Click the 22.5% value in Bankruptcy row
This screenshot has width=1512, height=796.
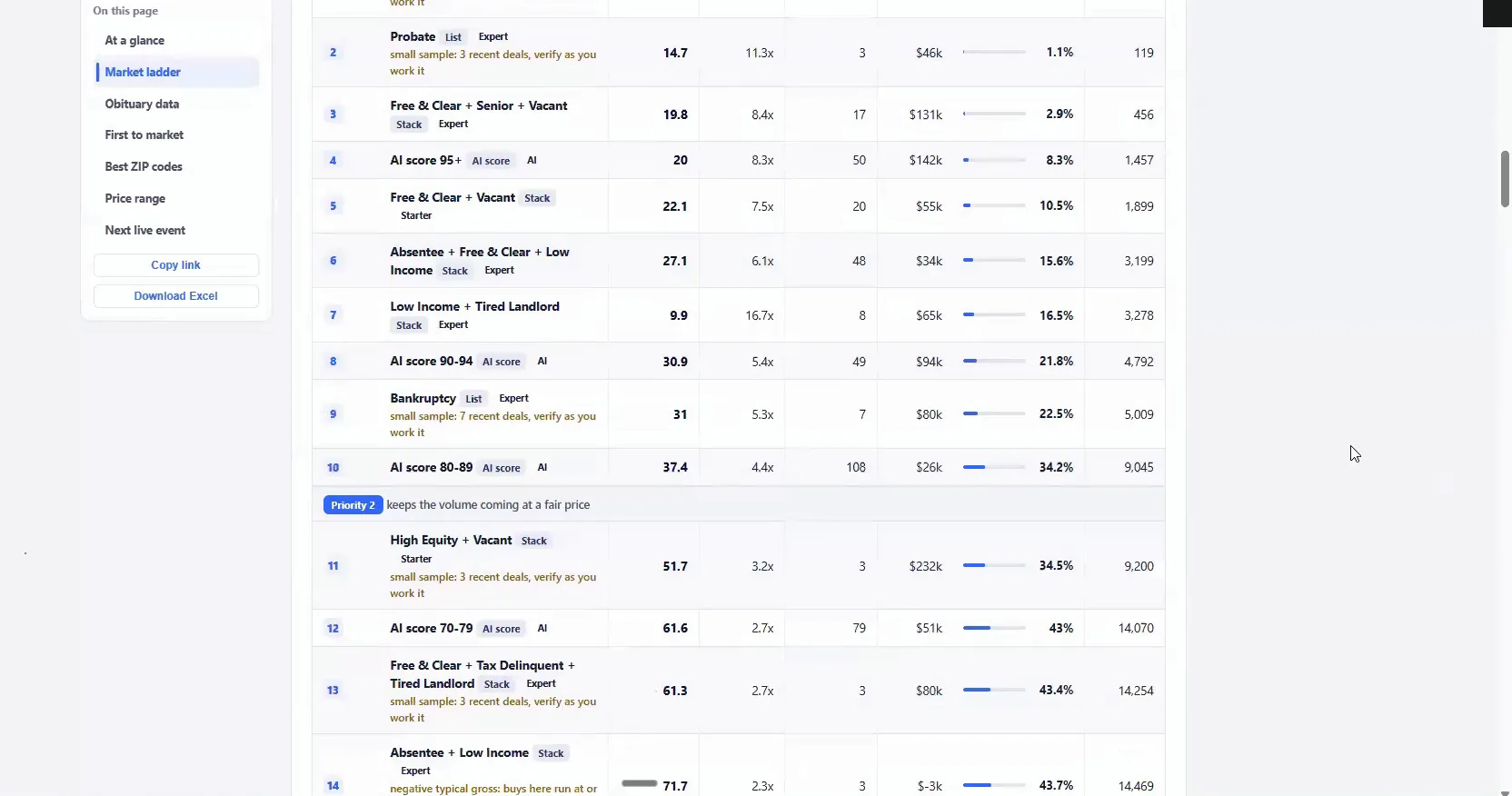click(x=1057, y=414)
